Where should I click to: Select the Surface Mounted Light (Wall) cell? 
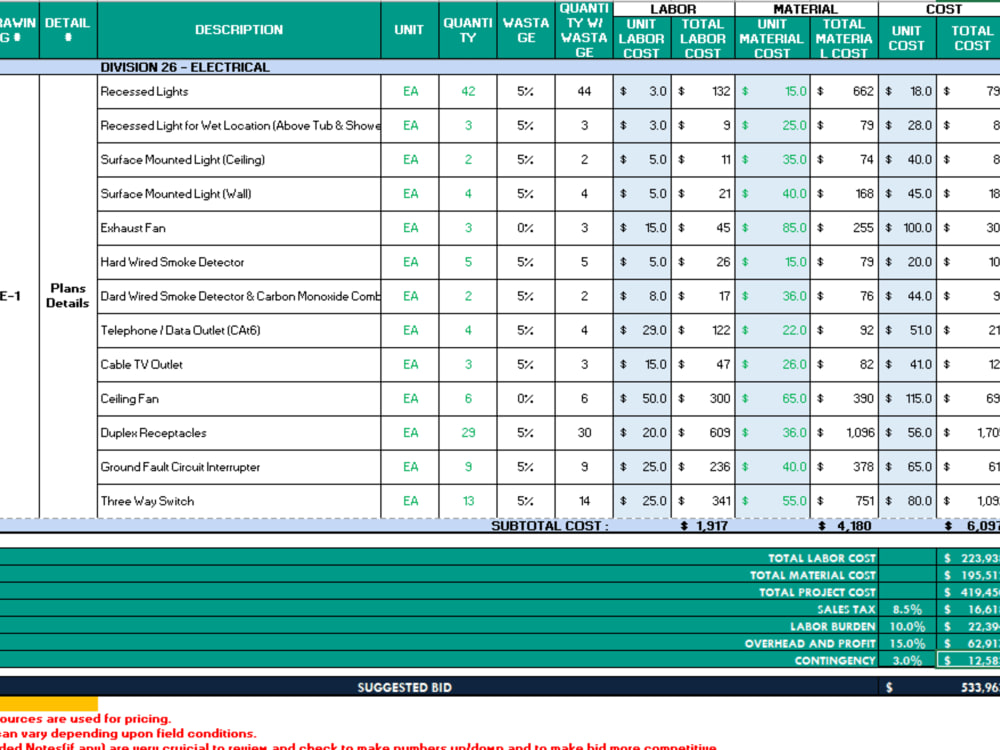point(239,194)
